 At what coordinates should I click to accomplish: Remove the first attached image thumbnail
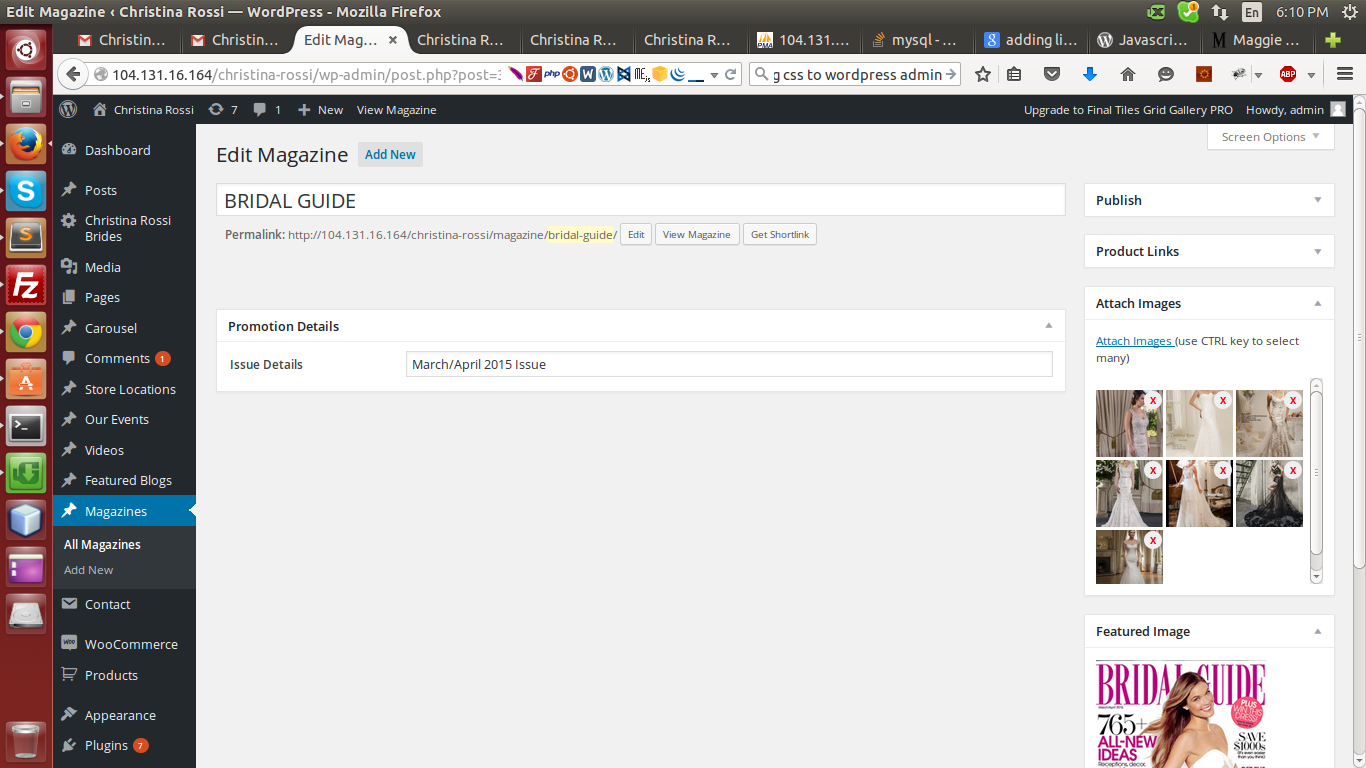coord(1152,400)
